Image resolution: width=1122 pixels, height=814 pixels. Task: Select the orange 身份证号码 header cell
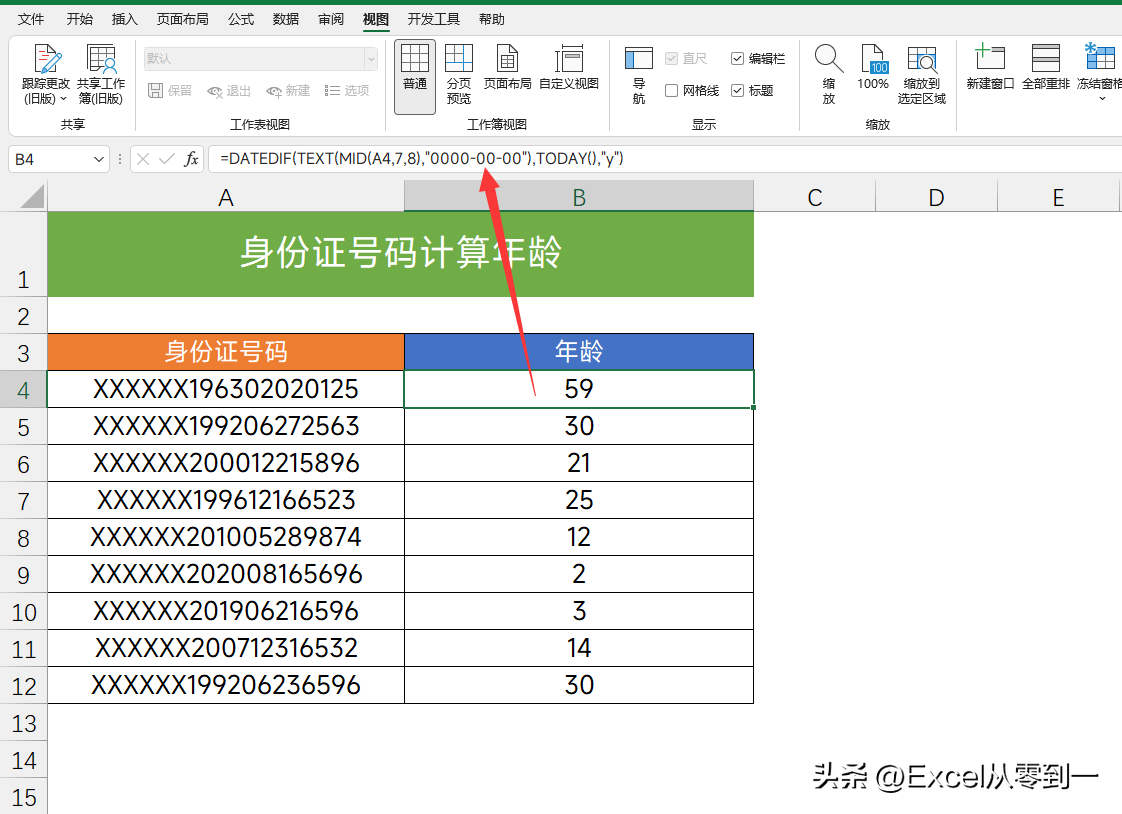[x=226, y=352]
